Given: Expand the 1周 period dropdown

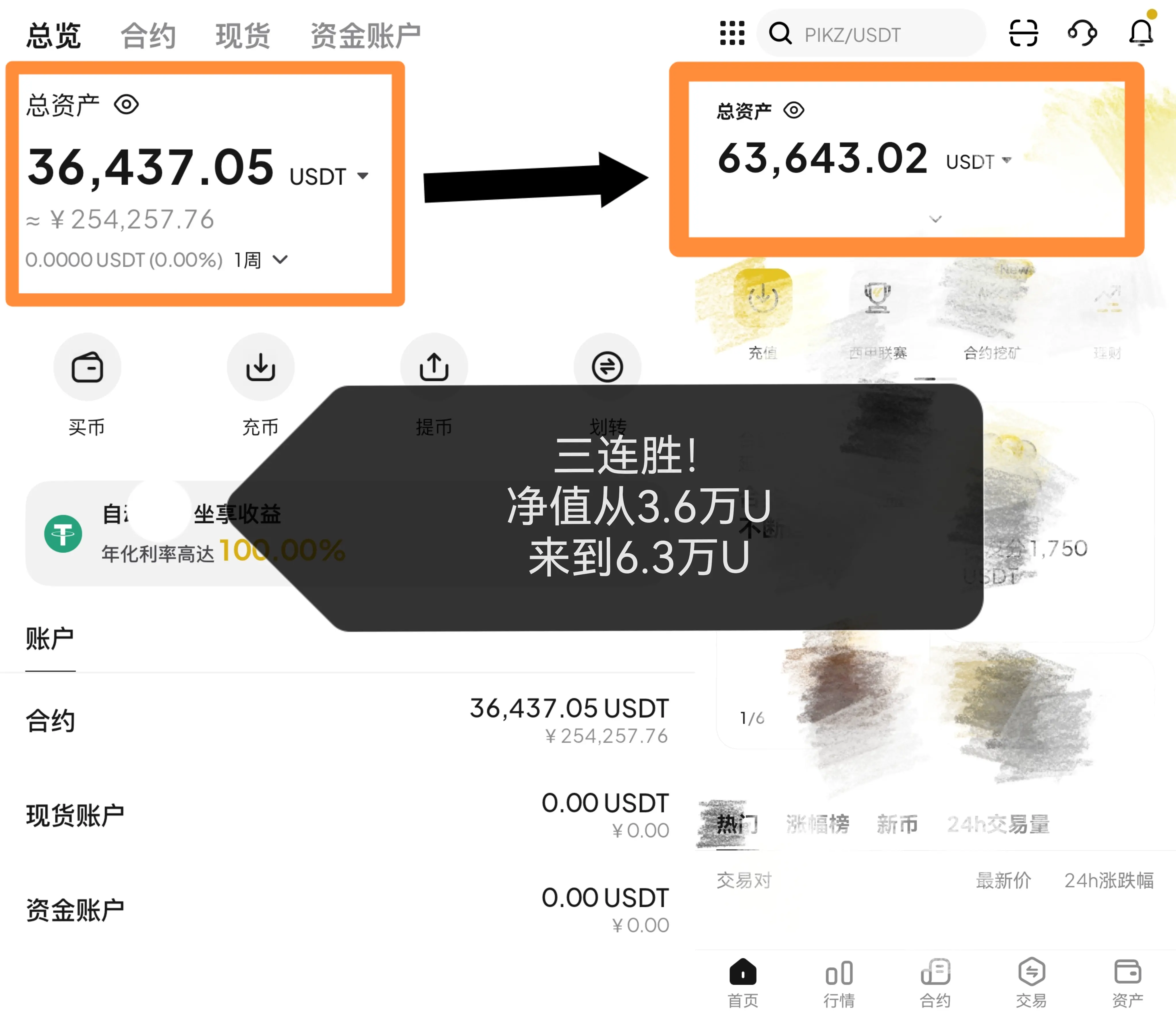Looking at the screenshot, I should click(280, 260).
